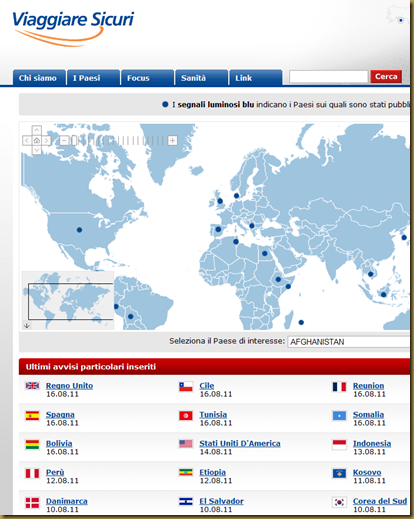Reset map with home icon

click(x=37, y=140)
